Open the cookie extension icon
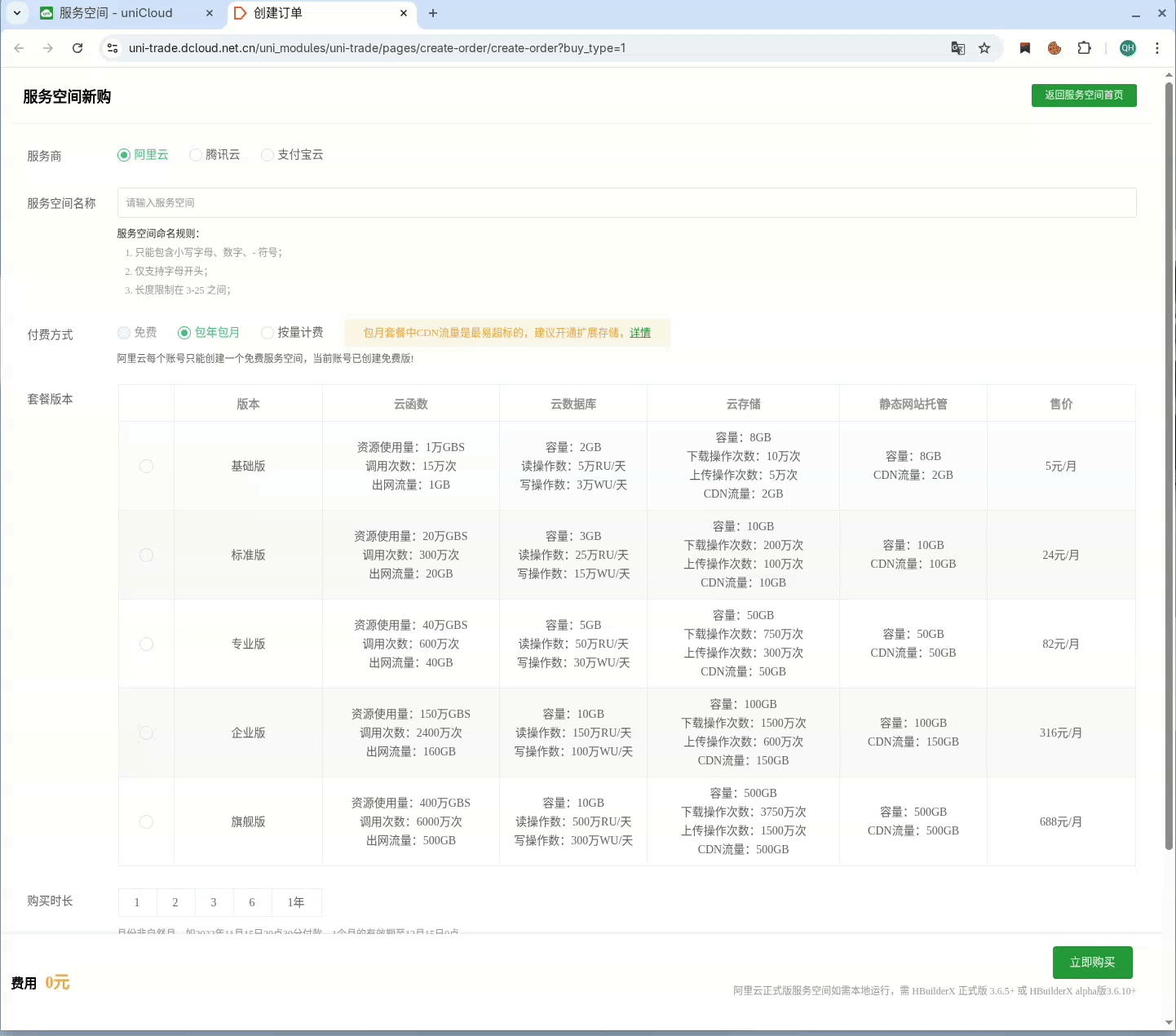The width and height of the screenshot is (1176, 1036). [x=1054, y=48]
